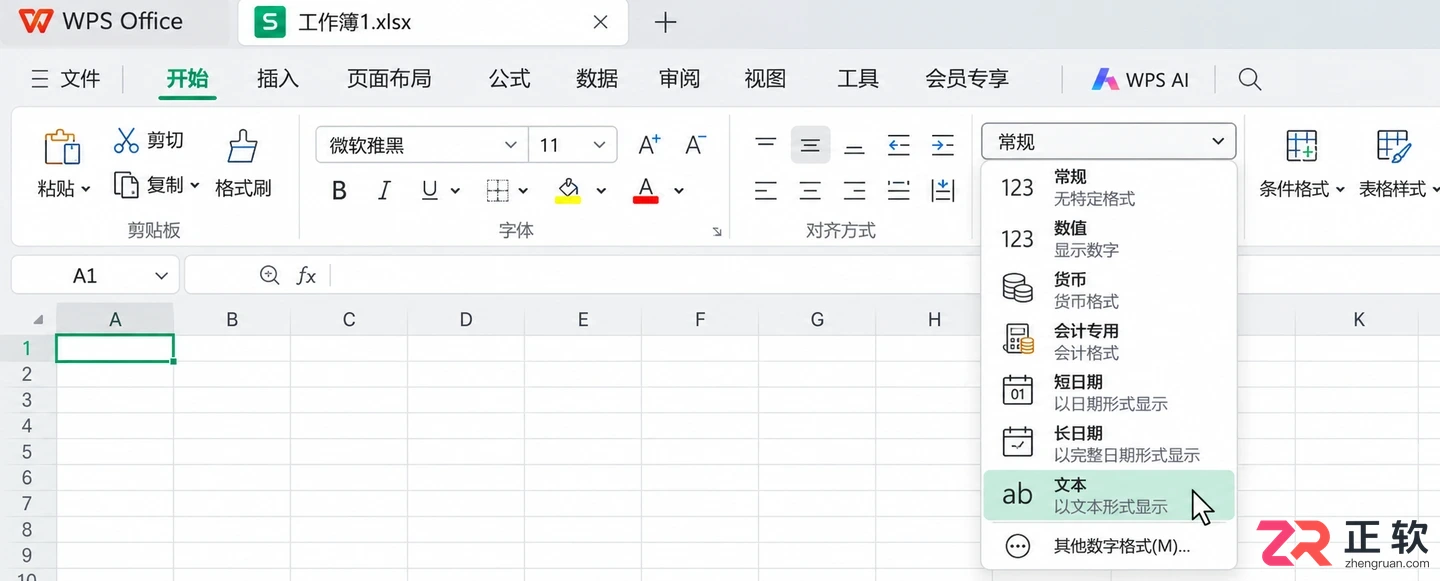Viewport: 1440px width, 581px height.
Task: Apply yellow fill color bucket
Action: (568, 190)
